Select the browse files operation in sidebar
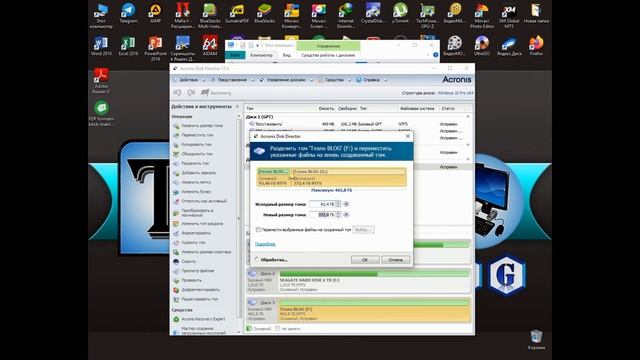Screen dimensions: 640x360 (193, 271)
